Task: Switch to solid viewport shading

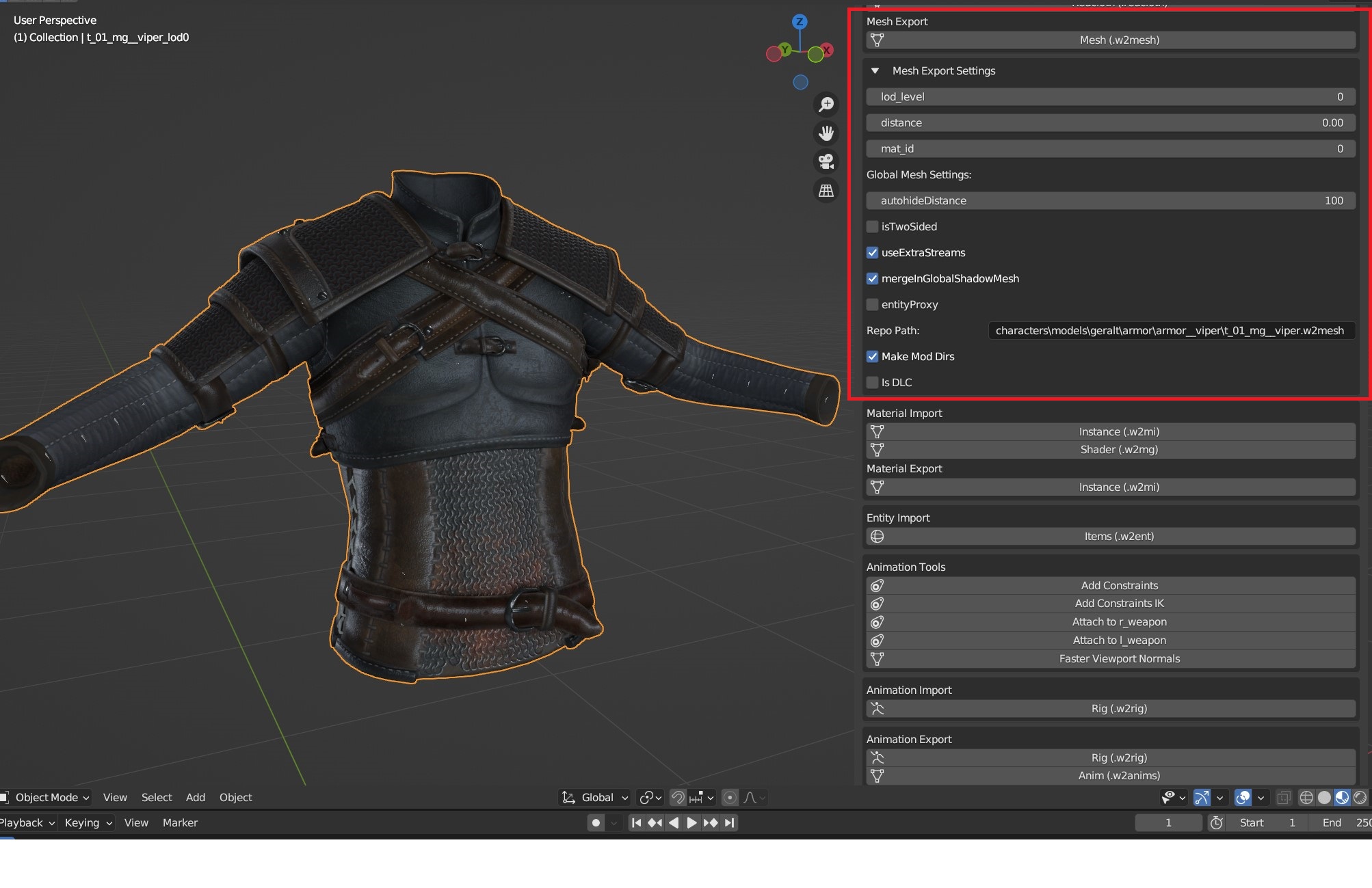Action: click(1324, 798)
